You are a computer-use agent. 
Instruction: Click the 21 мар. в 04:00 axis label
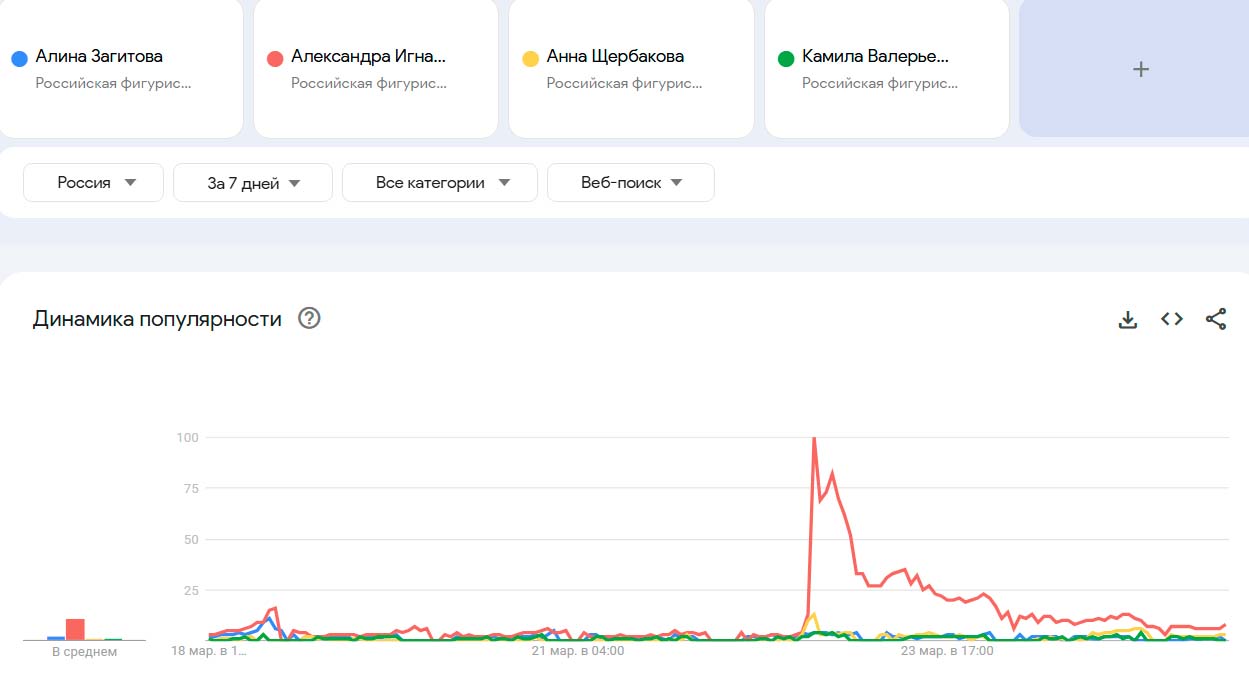pos(577,651)
